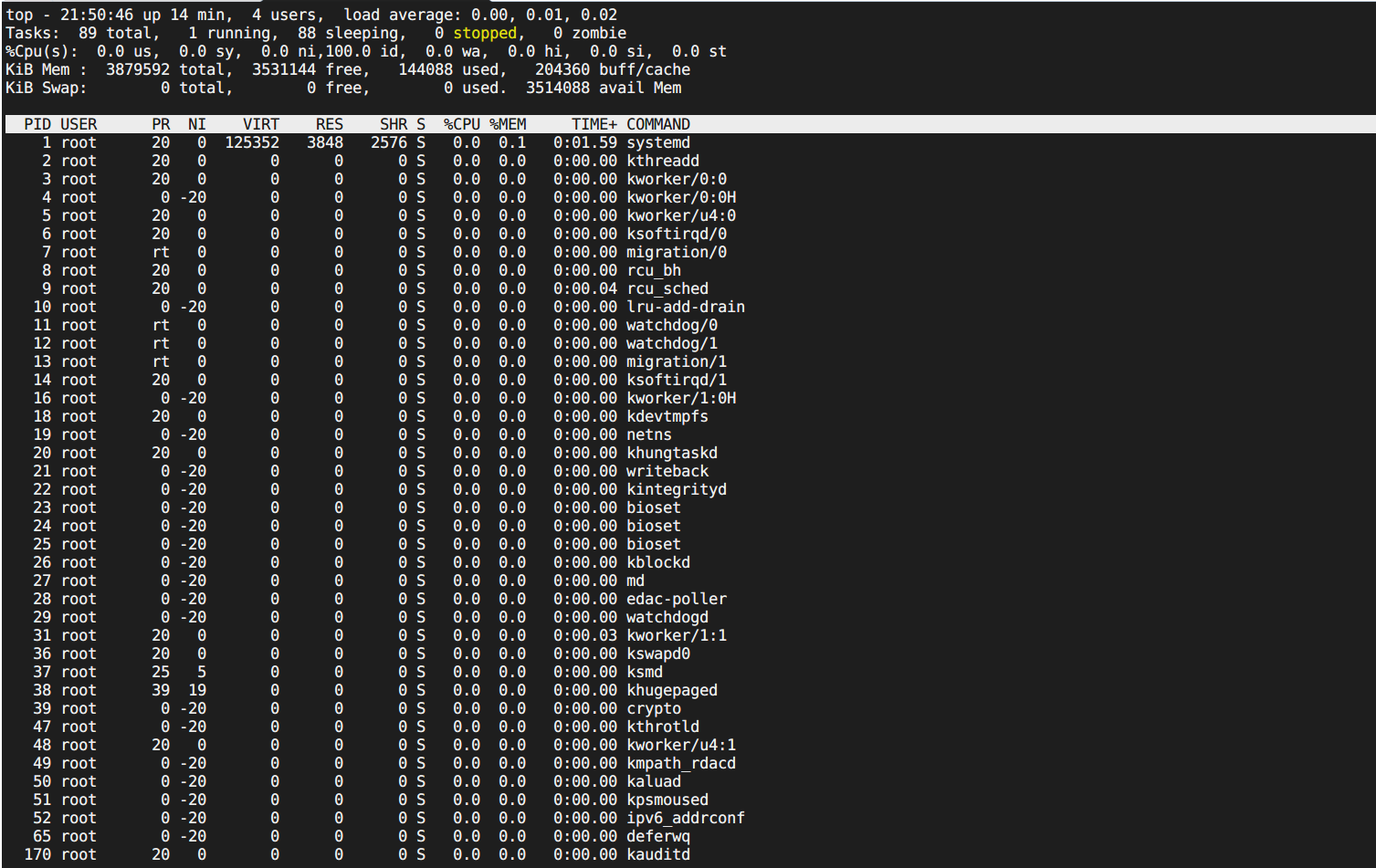The image size is (1376, 868).
Task: Click the "migration/0" command name
Action: click(677, 252)
